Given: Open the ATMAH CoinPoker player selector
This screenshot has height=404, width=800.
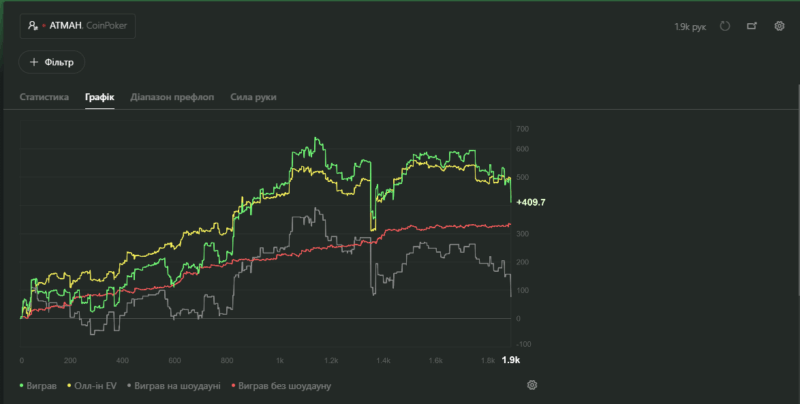Looking at the screenshot, I should click(77, 26).
